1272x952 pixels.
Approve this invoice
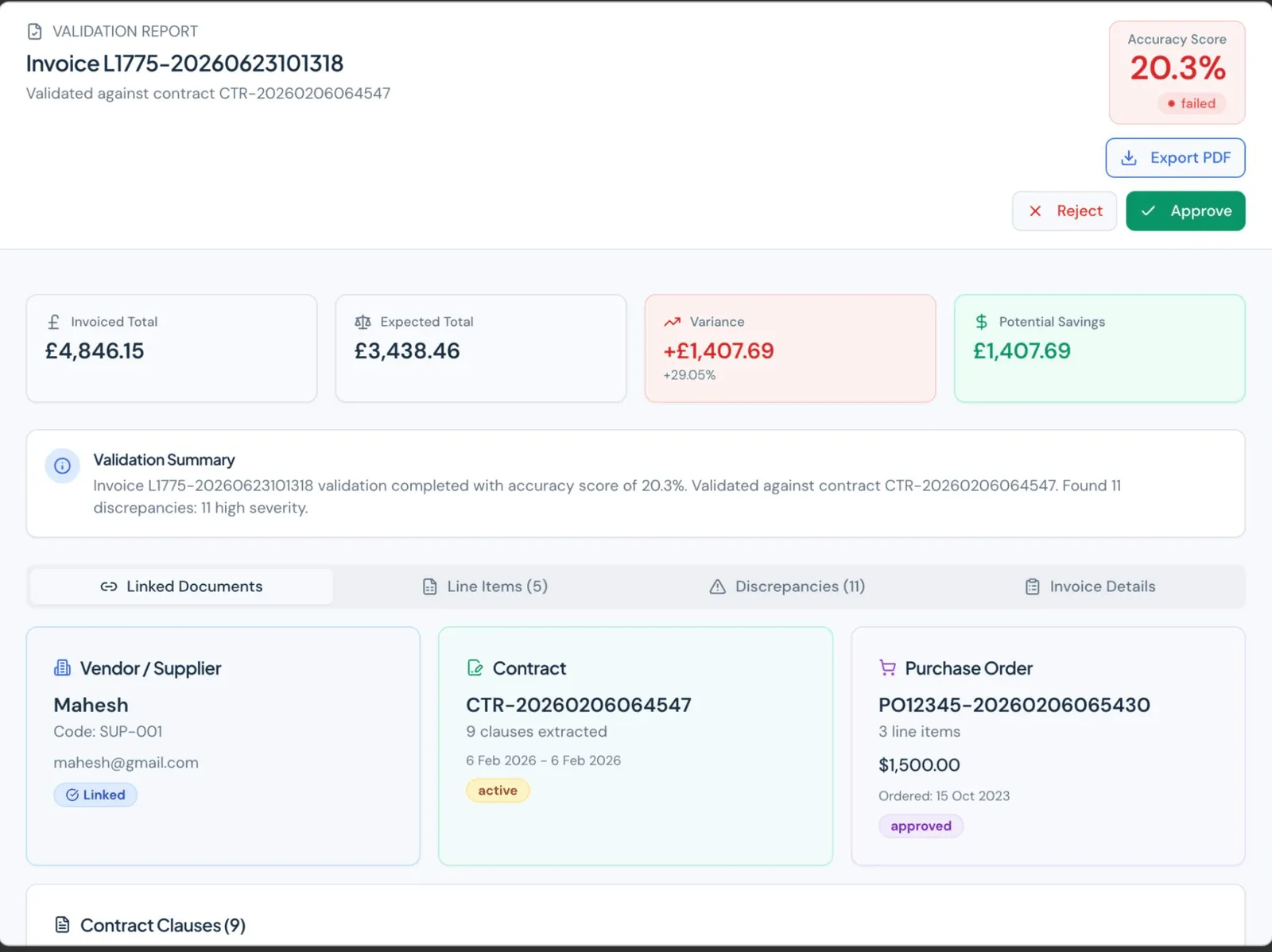(1185, 211)
